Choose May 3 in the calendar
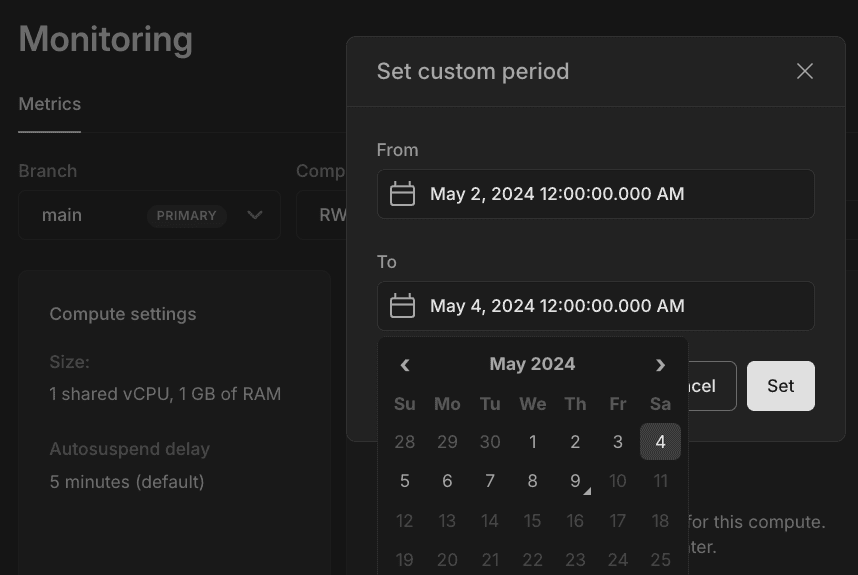Image resolution: width=858 pixels, height=575 pixels. tap(618, 442)
